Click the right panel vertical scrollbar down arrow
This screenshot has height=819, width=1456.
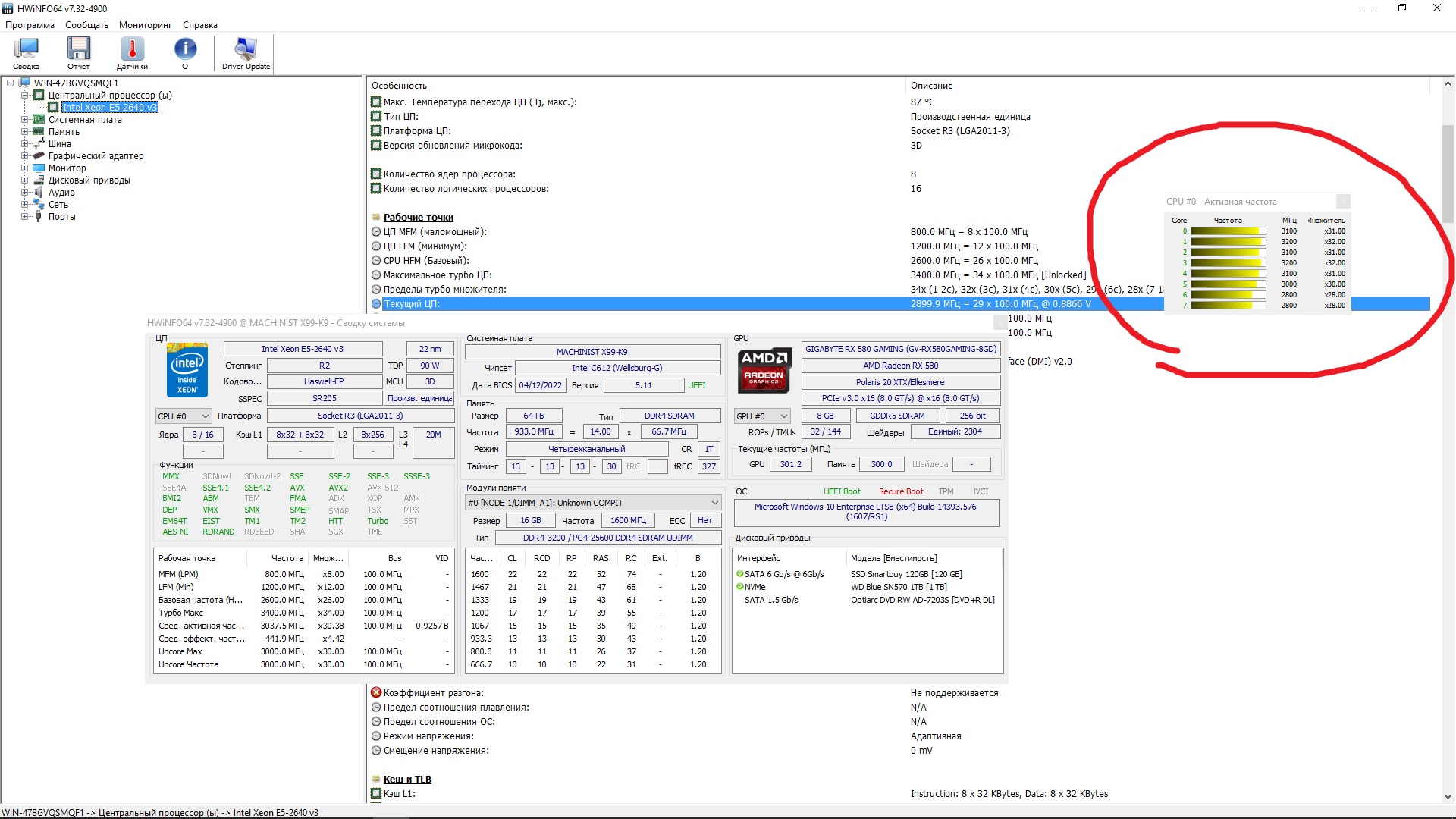(x=1448, y=796)
